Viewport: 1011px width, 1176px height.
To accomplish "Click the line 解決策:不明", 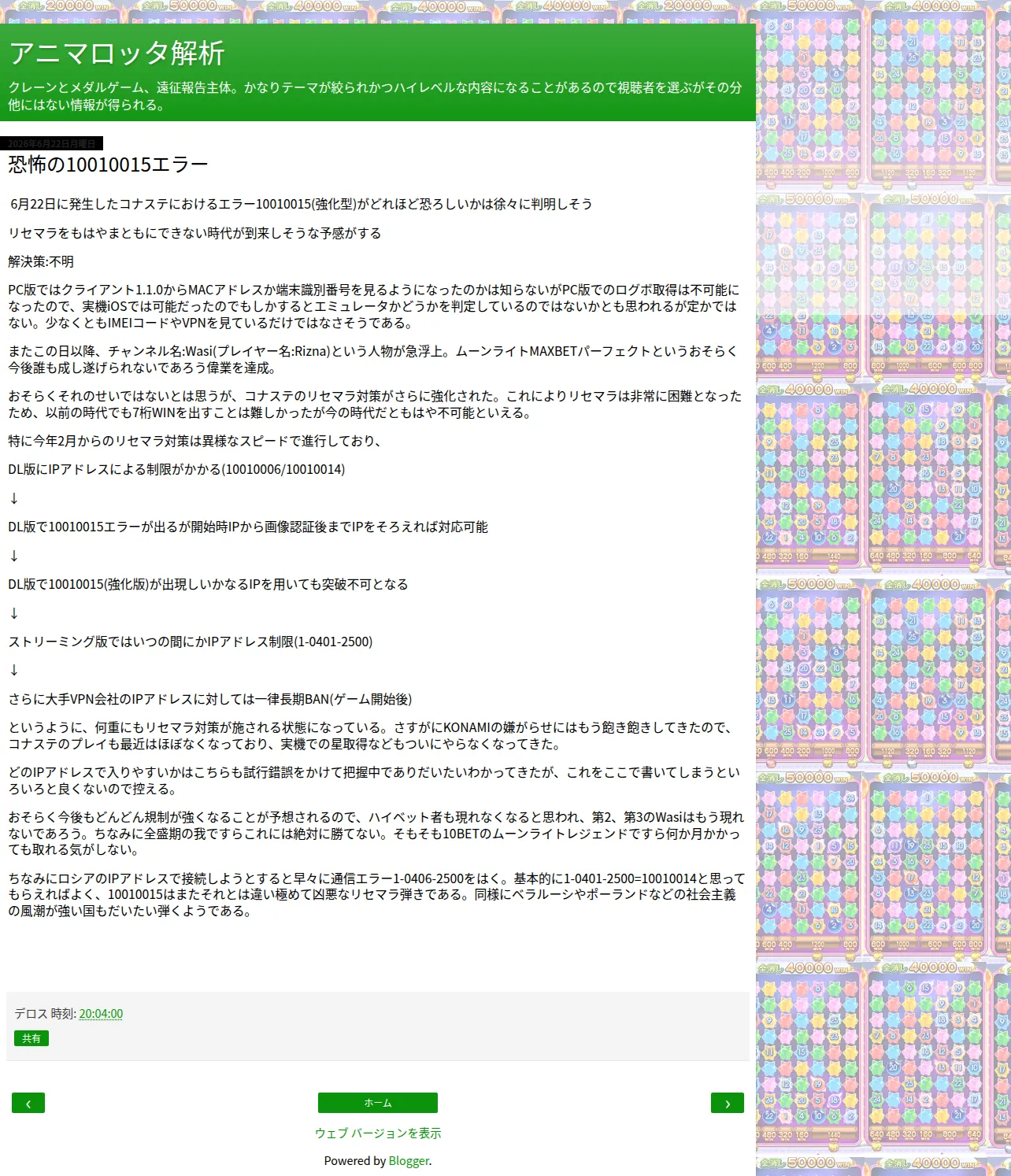I will click(41, 261).
